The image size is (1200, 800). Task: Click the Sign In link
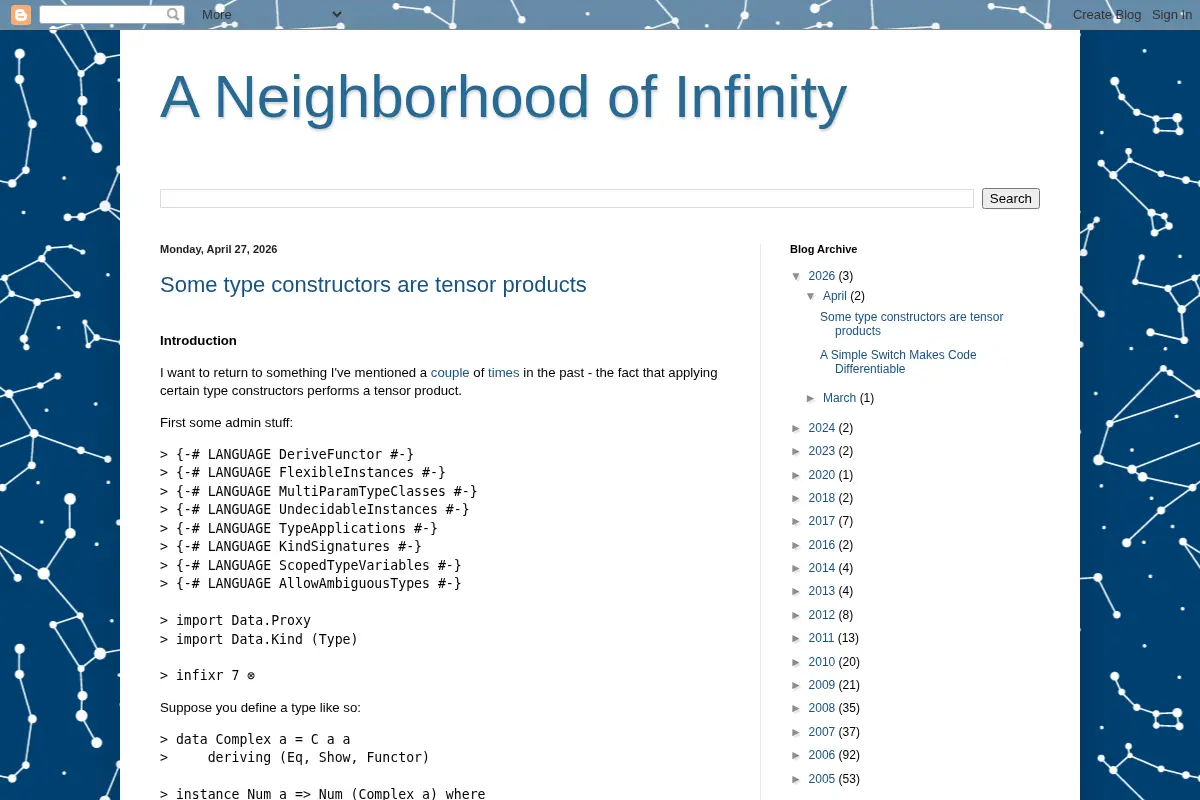[1172, 15]
